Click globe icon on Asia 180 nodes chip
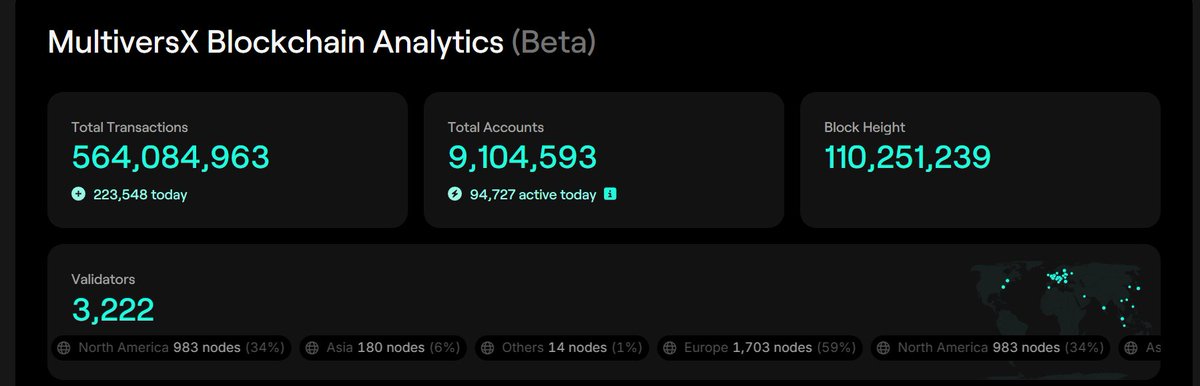The width and height of the screenshot is (1200, 386). point(312,348)
